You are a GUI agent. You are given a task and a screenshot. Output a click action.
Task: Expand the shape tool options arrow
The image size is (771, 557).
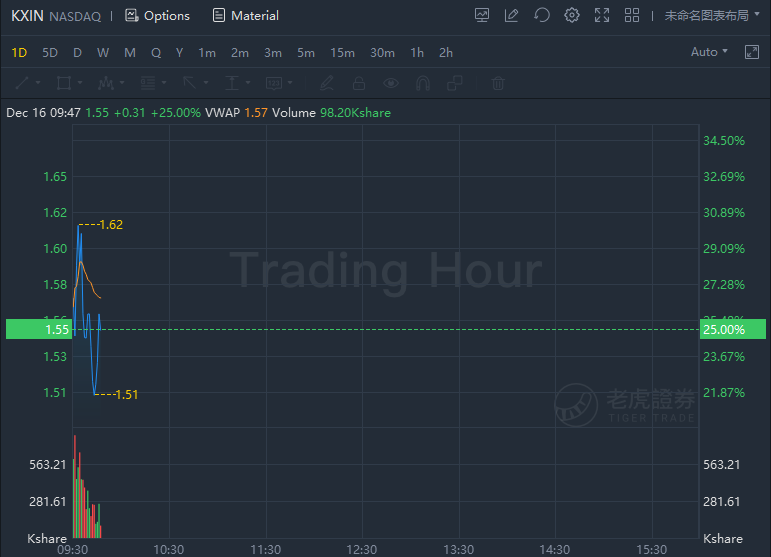[80, 83]
